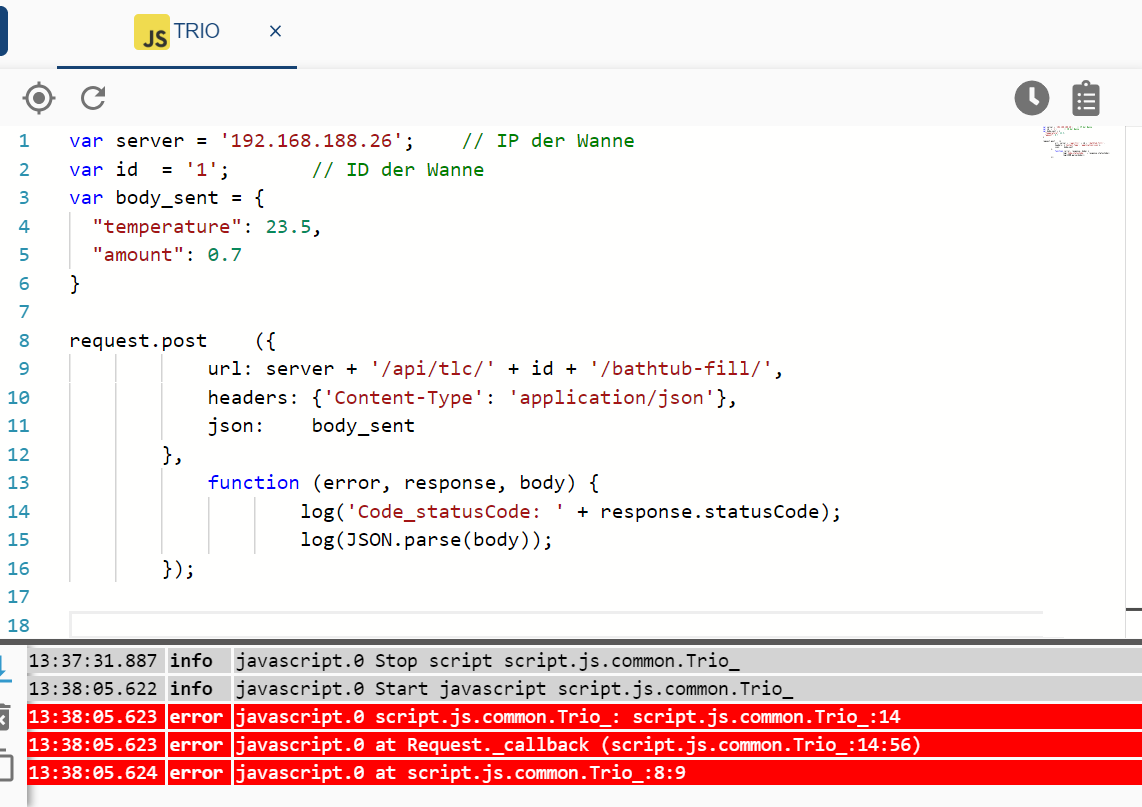Click the JS badge on TRIO tab
This screenshot has width=1142, height=807.
(151, 32)
